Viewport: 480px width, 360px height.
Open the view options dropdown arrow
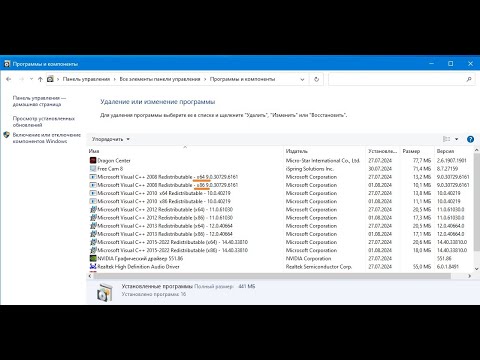click(457, 139)
